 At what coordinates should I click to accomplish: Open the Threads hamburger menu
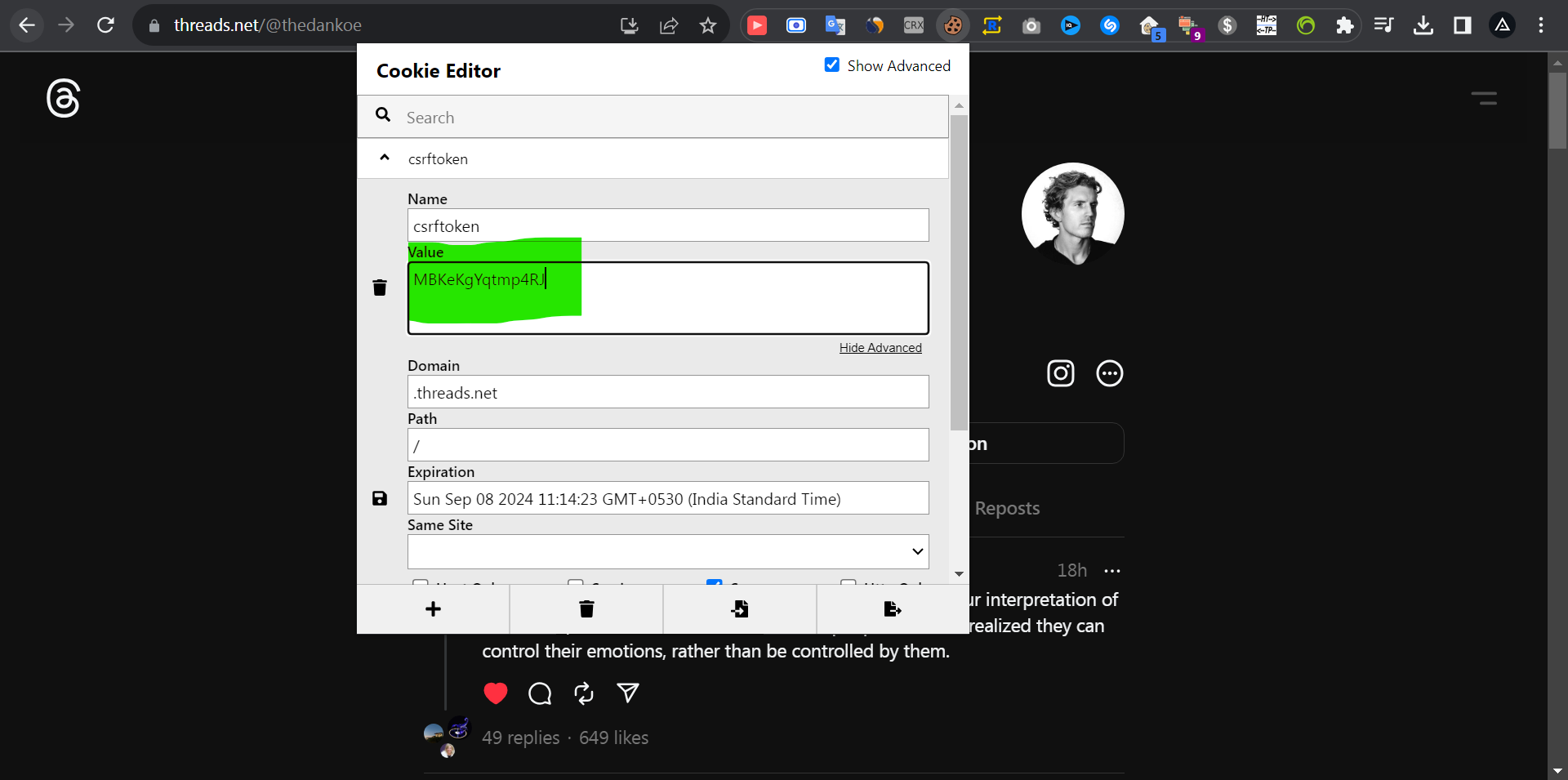[1484, 98]
